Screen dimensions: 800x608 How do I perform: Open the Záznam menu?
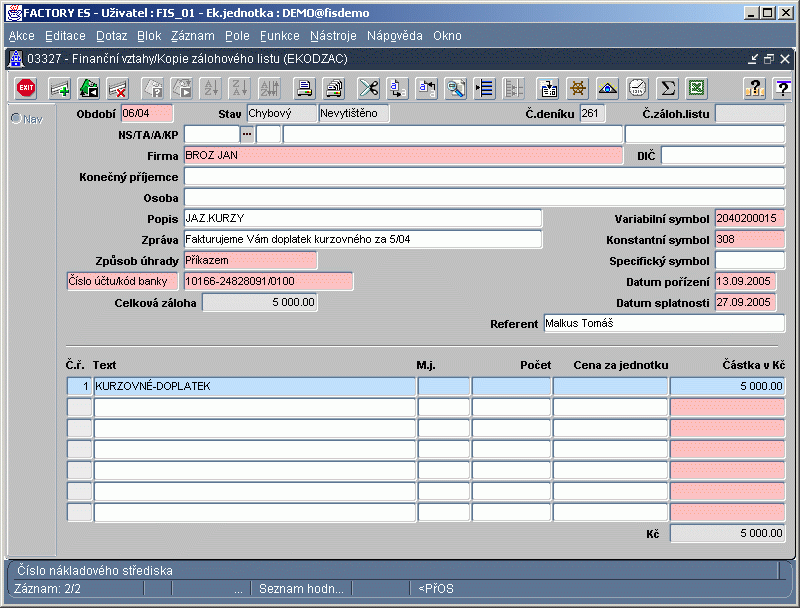pos(193,36)
